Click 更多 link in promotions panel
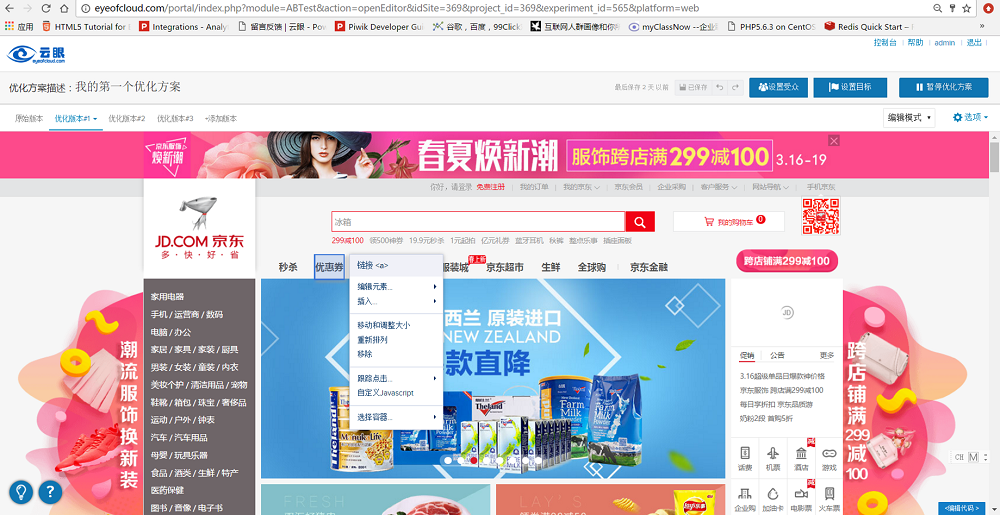This screenshot has height=515, width=1000. (827, 355)
